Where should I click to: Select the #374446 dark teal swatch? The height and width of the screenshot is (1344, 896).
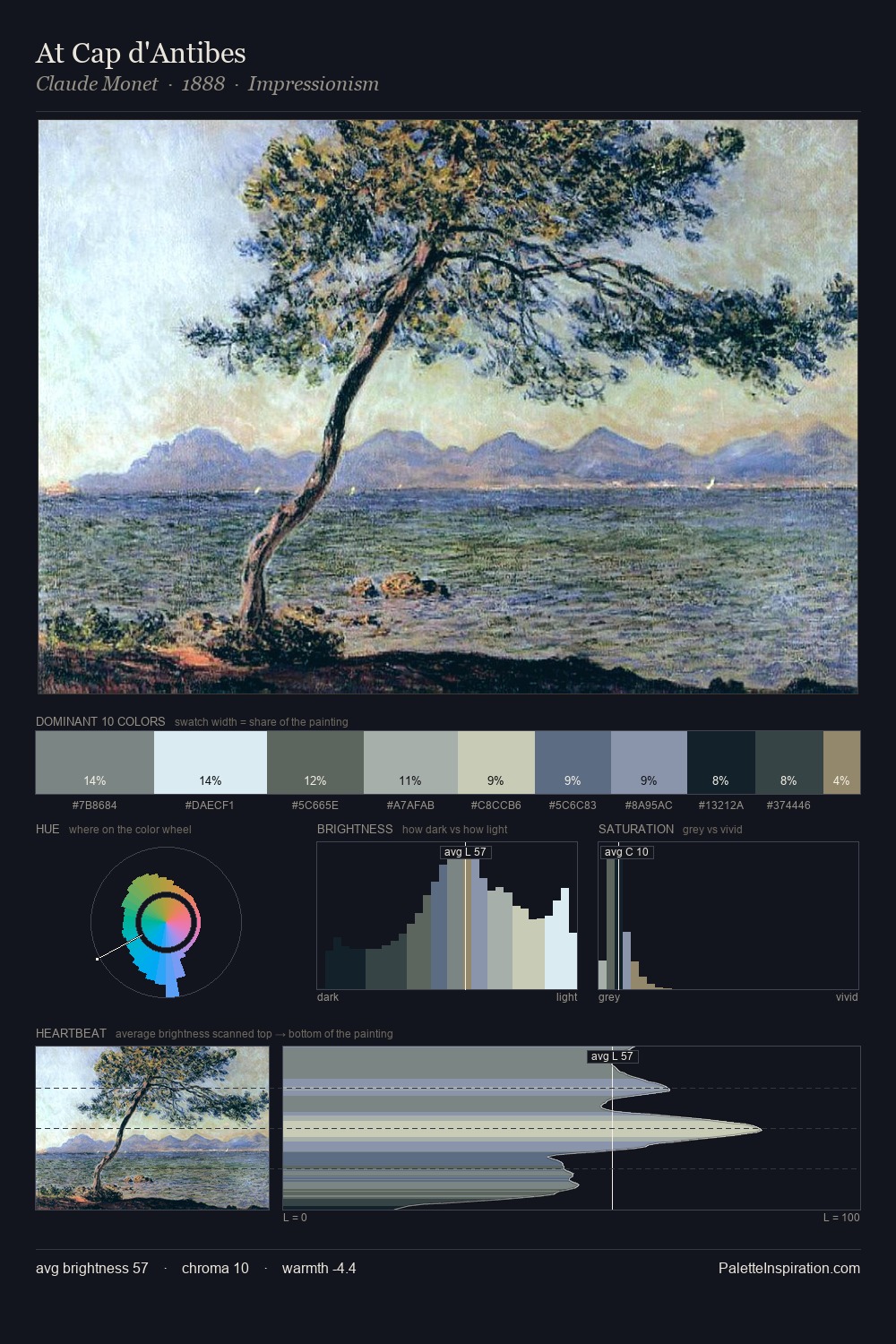pyautogui.click(x=789, y=762)
